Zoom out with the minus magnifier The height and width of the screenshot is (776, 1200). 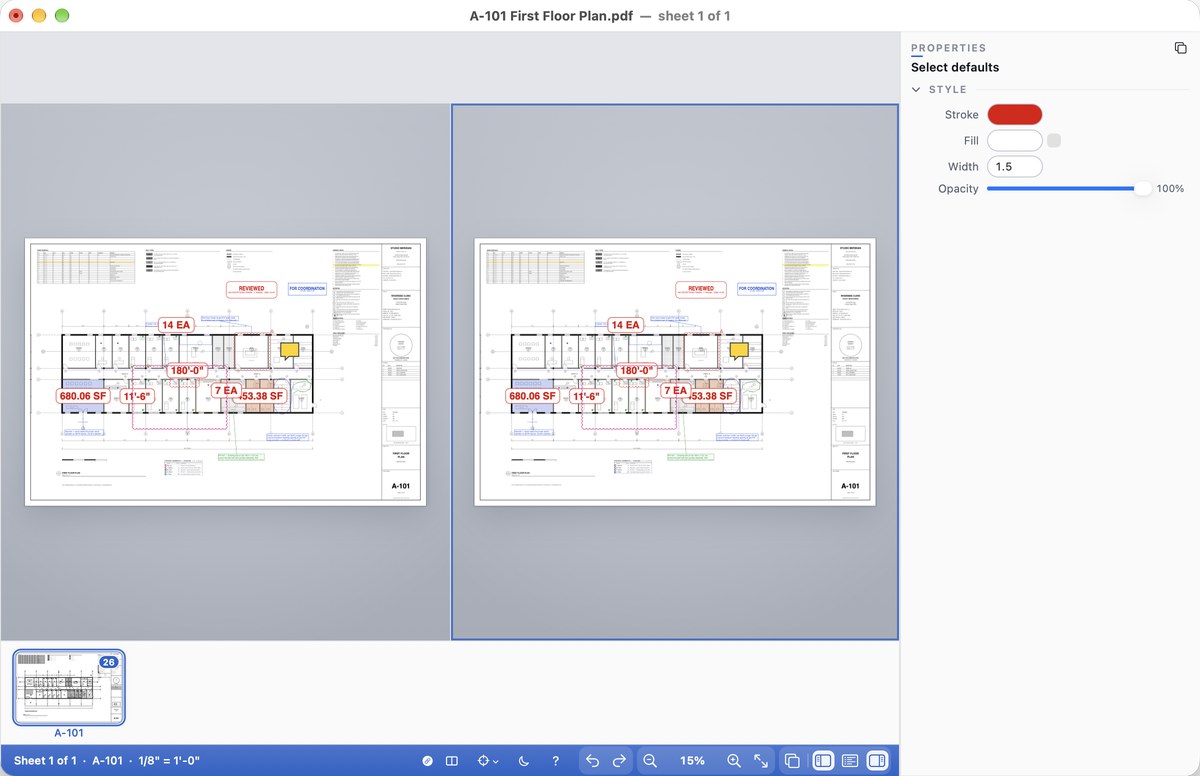650,761
